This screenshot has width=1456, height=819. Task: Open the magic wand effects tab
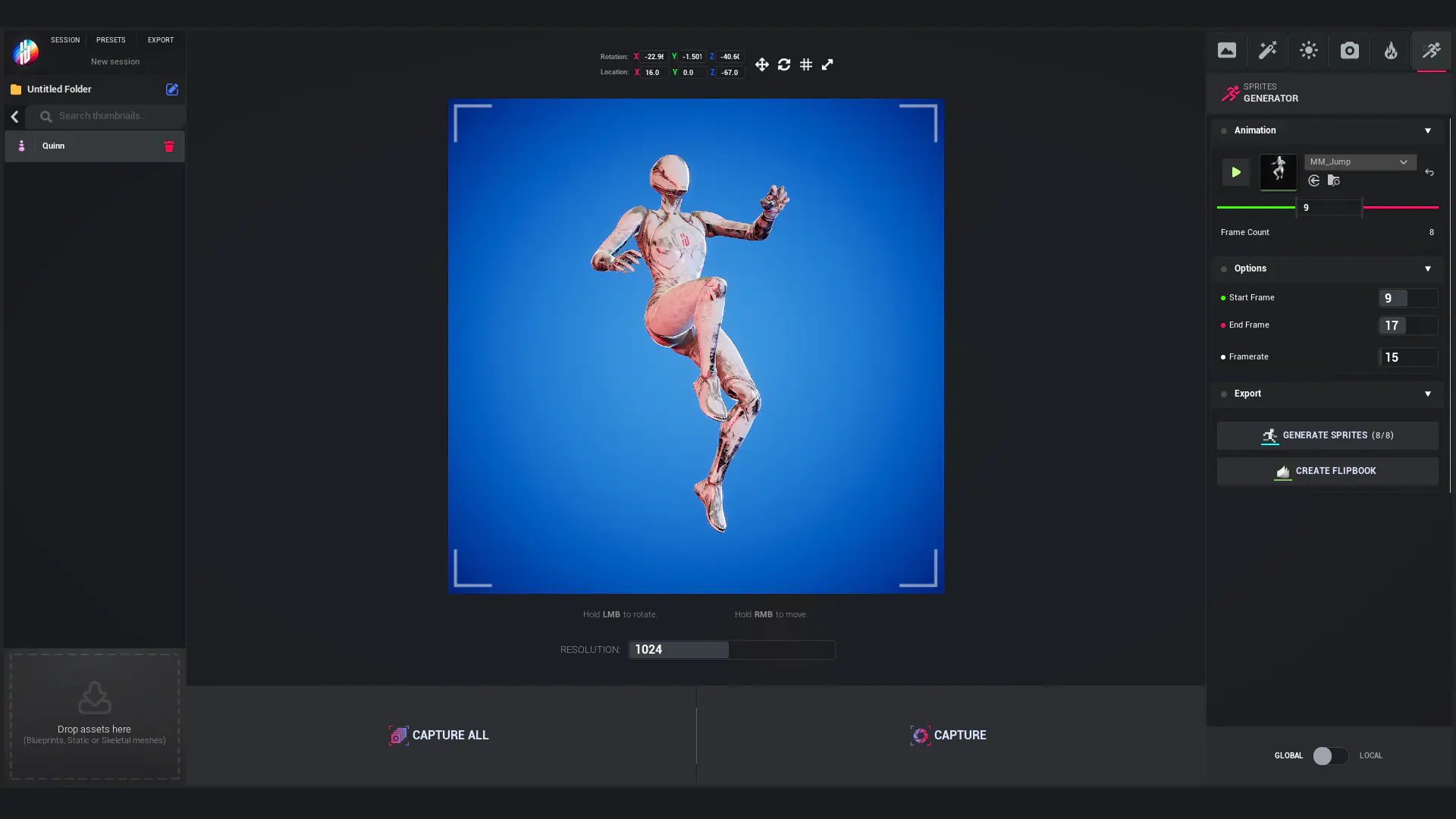(1267, 51)
